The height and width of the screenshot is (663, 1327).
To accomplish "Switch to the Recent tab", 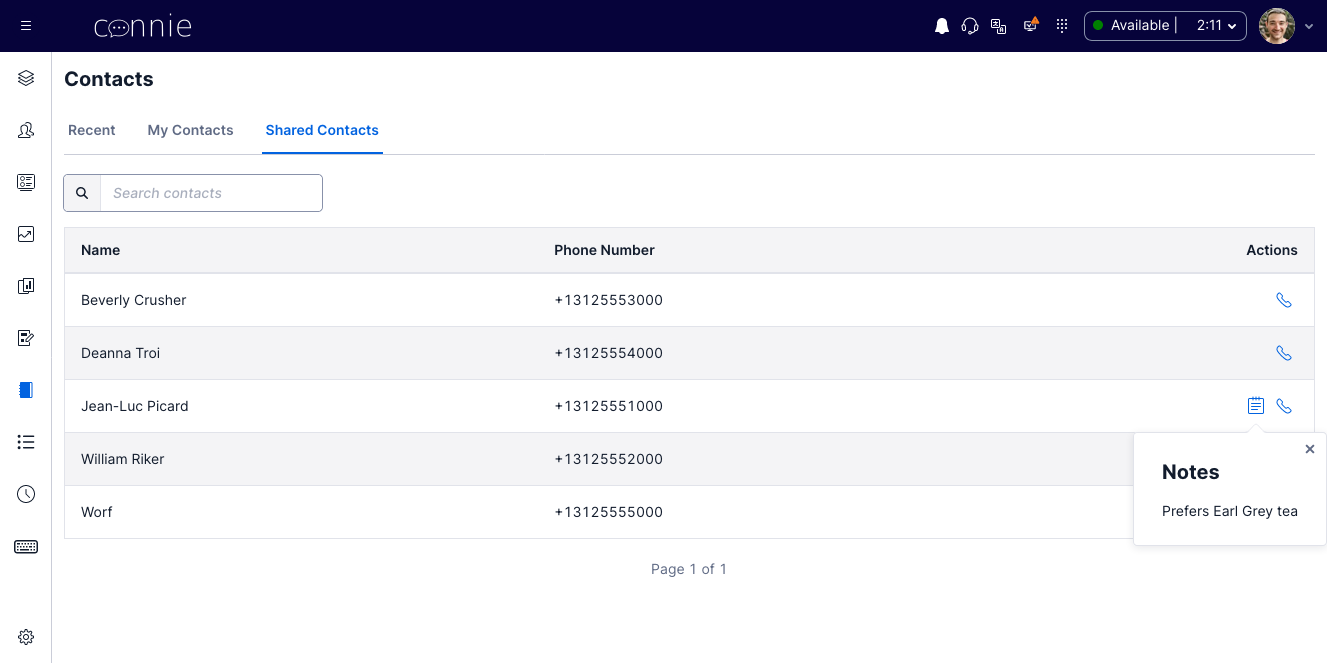I will 92,130.
